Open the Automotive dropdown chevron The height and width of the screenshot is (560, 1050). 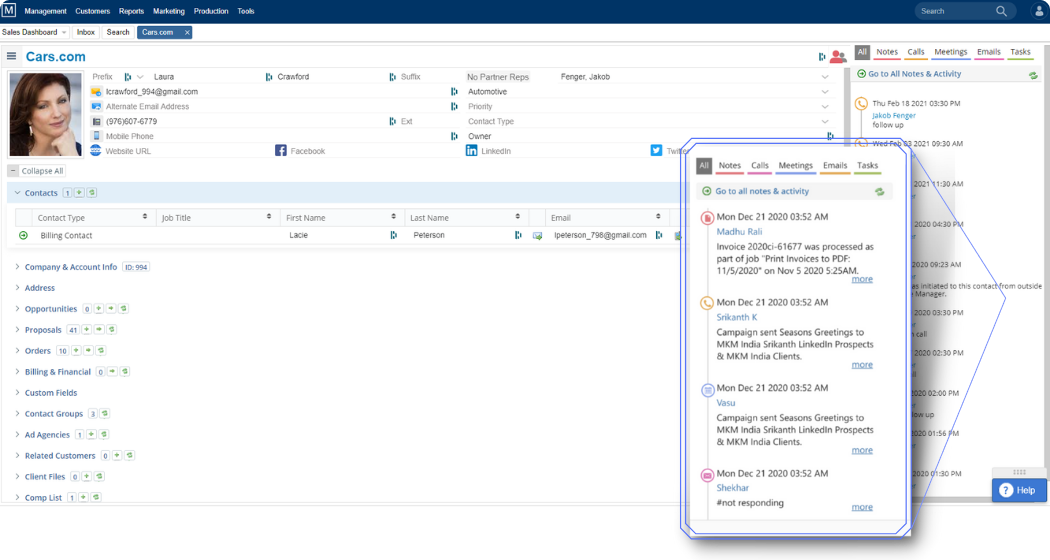(825, 92)
